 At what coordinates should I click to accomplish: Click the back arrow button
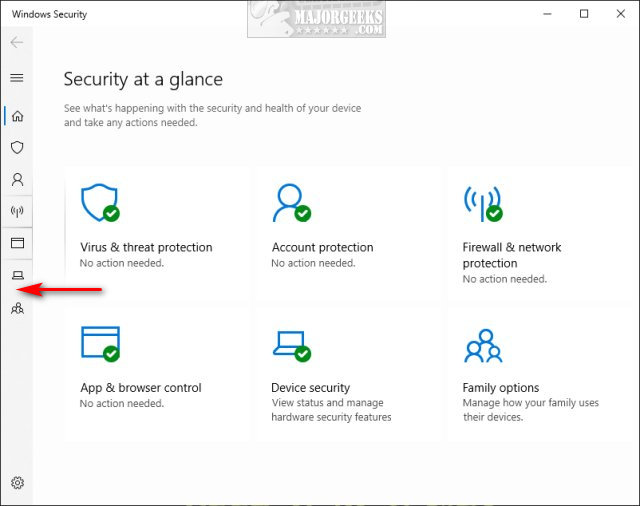point(17,43)
